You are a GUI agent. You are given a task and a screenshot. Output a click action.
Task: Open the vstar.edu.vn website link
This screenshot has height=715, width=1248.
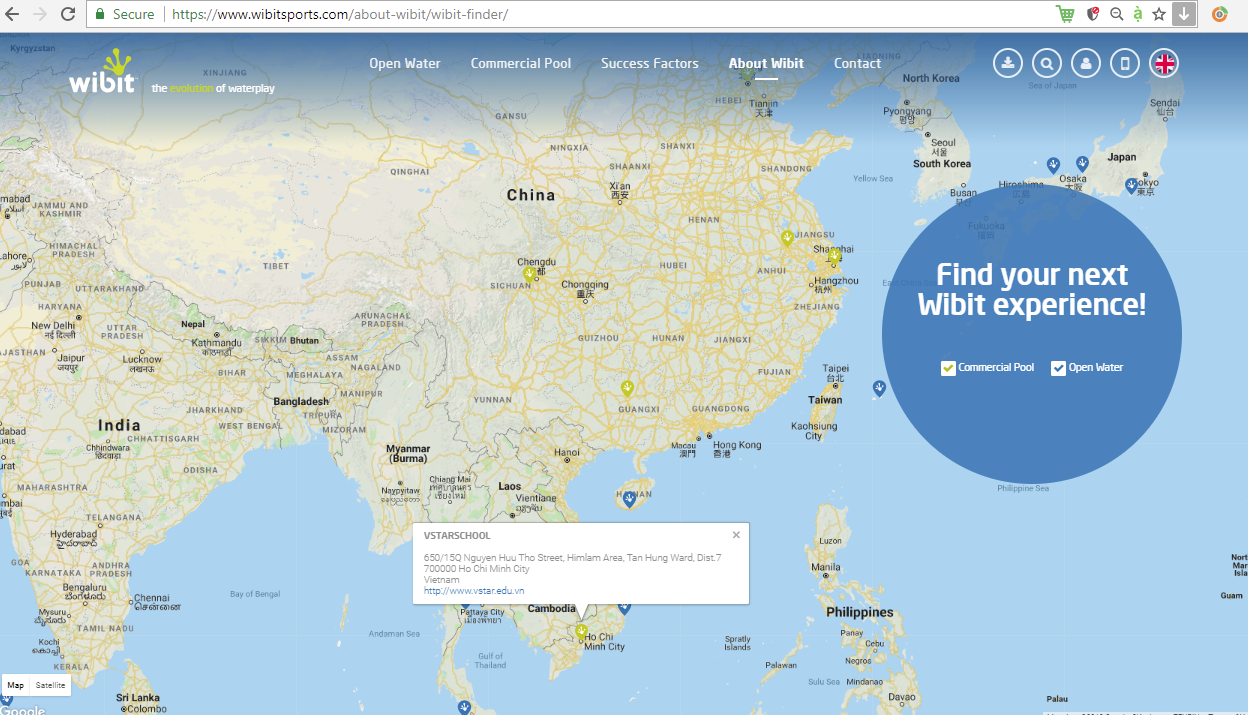[474, 591]
